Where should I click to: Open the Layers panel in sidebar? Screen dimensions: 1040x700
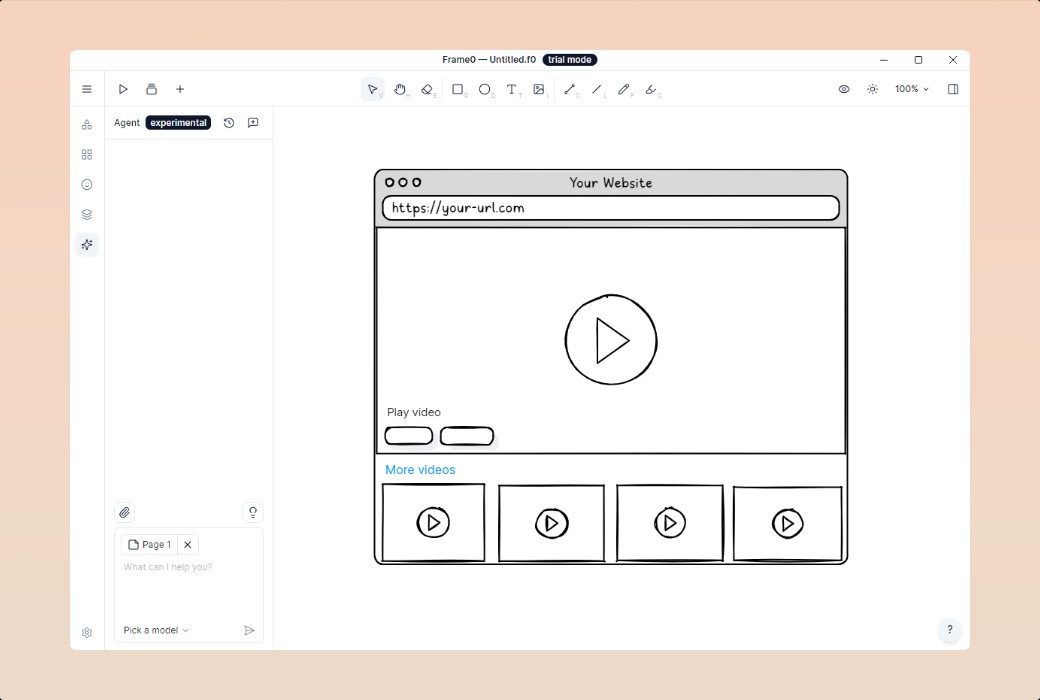point(87,214)
